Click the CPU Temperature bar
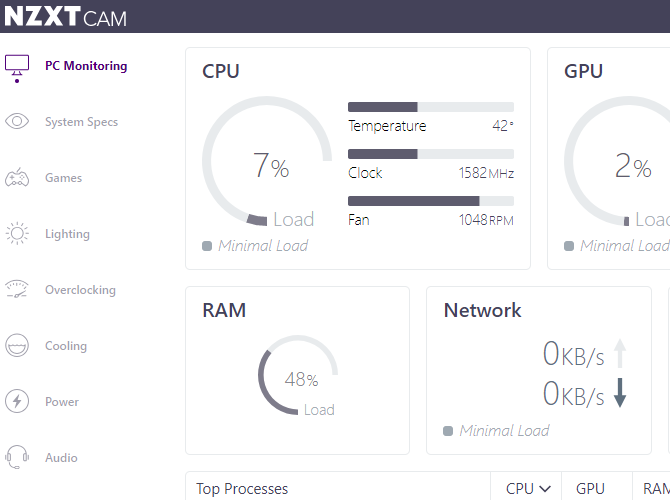The height and width of the screenshot is (500, 670). (x=430, y=107)
